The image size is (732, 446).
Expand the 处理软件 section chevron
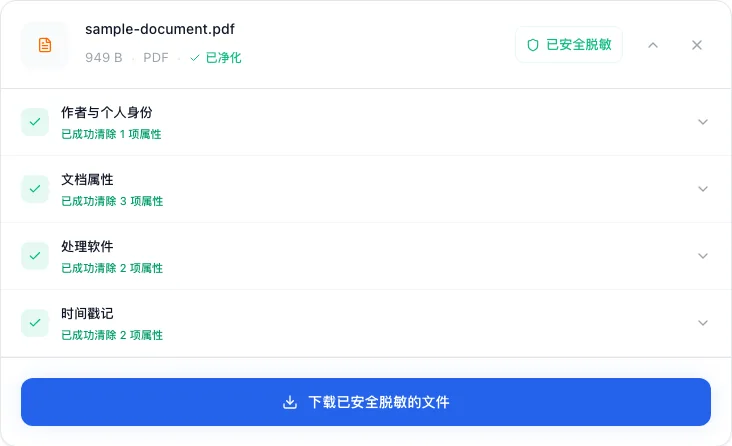pos(703,256)
